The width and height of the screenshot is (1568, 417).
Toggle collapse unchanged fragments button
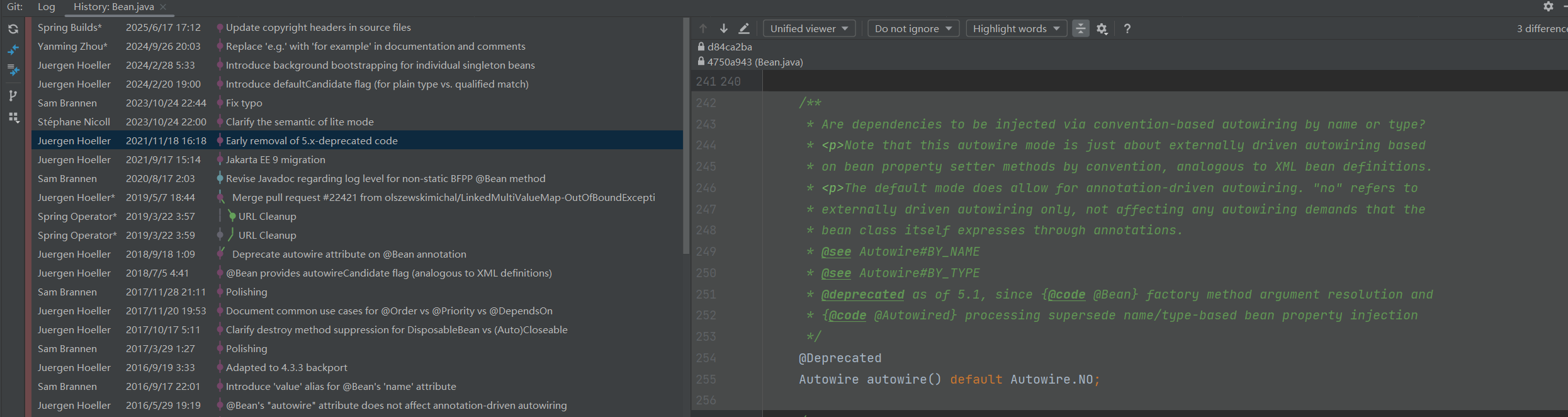pyautogui.click(x=1080, y=28)
